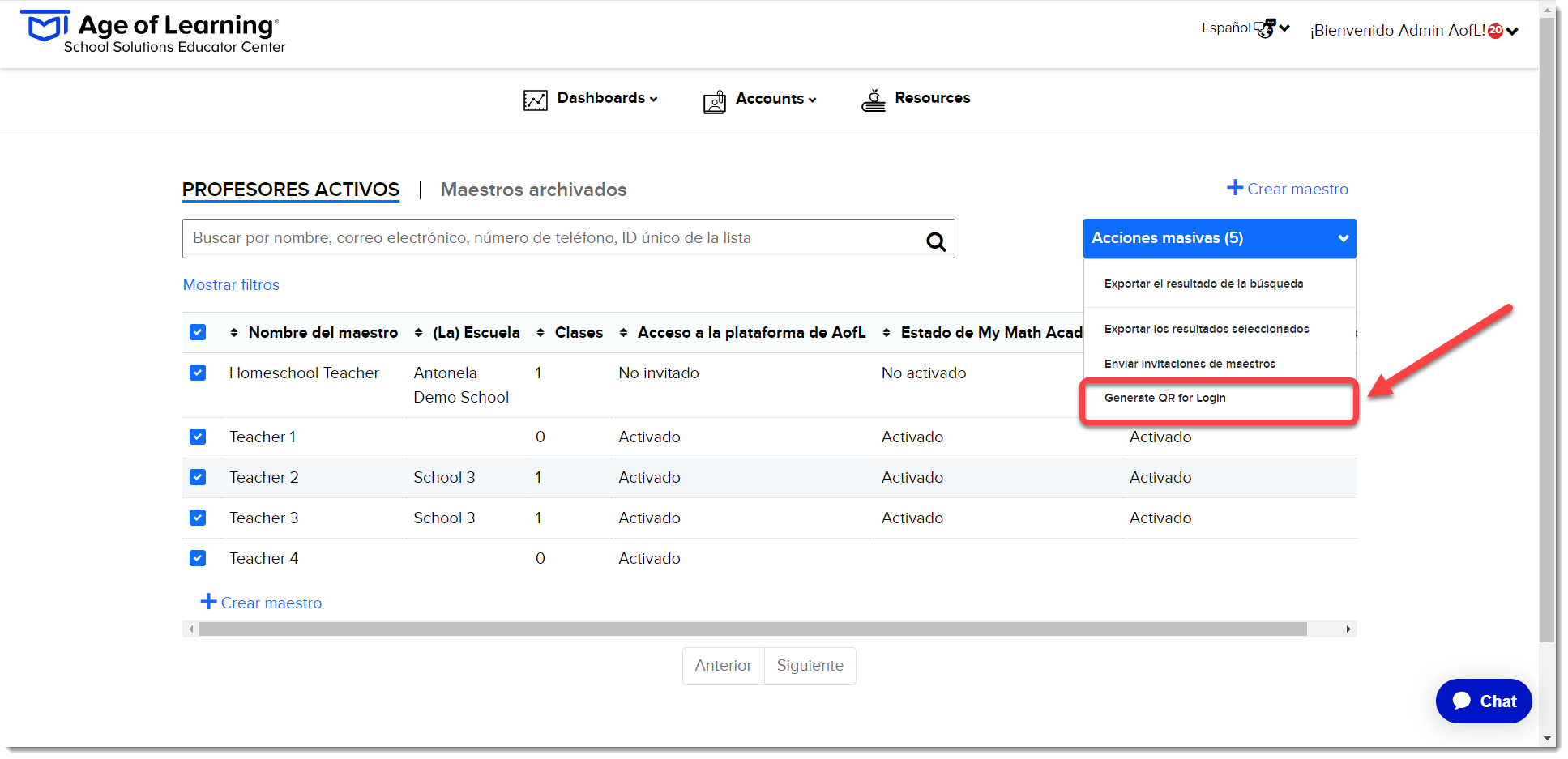This screenshot has height=759, width=1568.
Task: Open the Chat bubble widget
Action: pos(1484,701)
